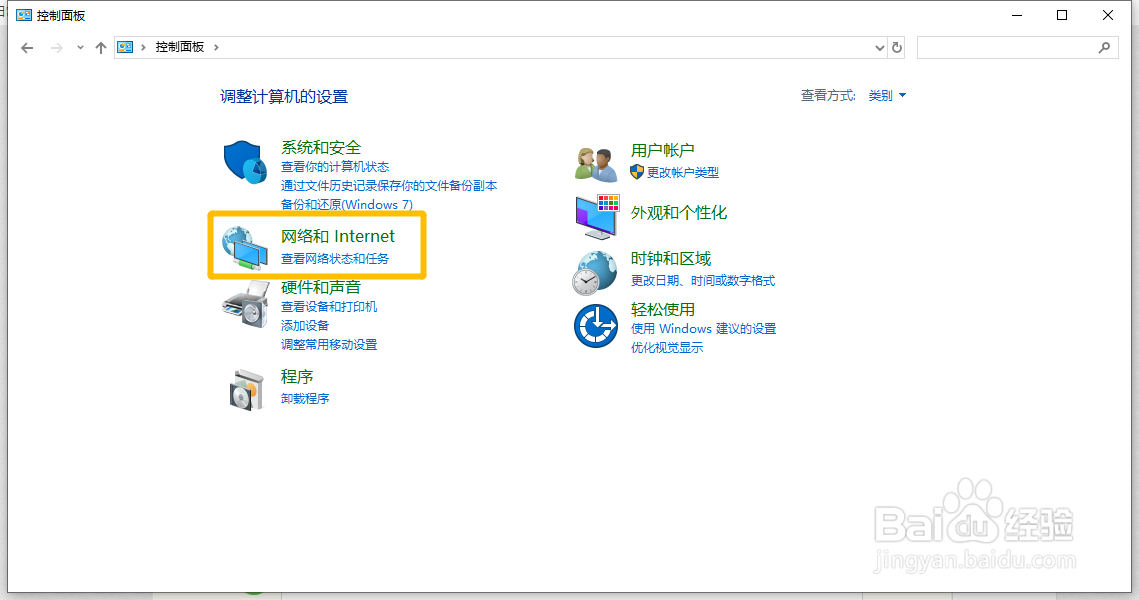Open 备份和还原(Windows 7) link
This screenshot has width=1139, height=600.
click(x=346, y=205)
